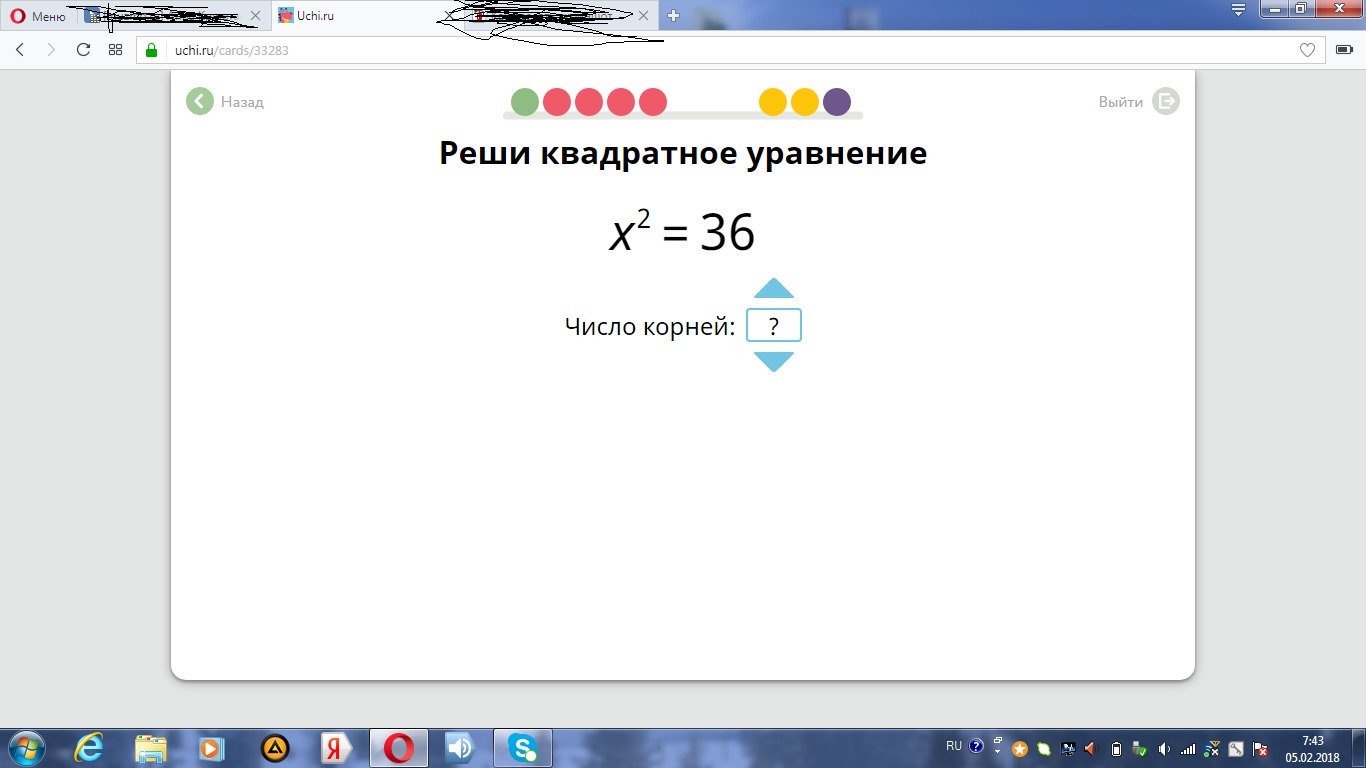
Task: Switch to the Uchi.ru tab
Action: (x=350, y=15)
